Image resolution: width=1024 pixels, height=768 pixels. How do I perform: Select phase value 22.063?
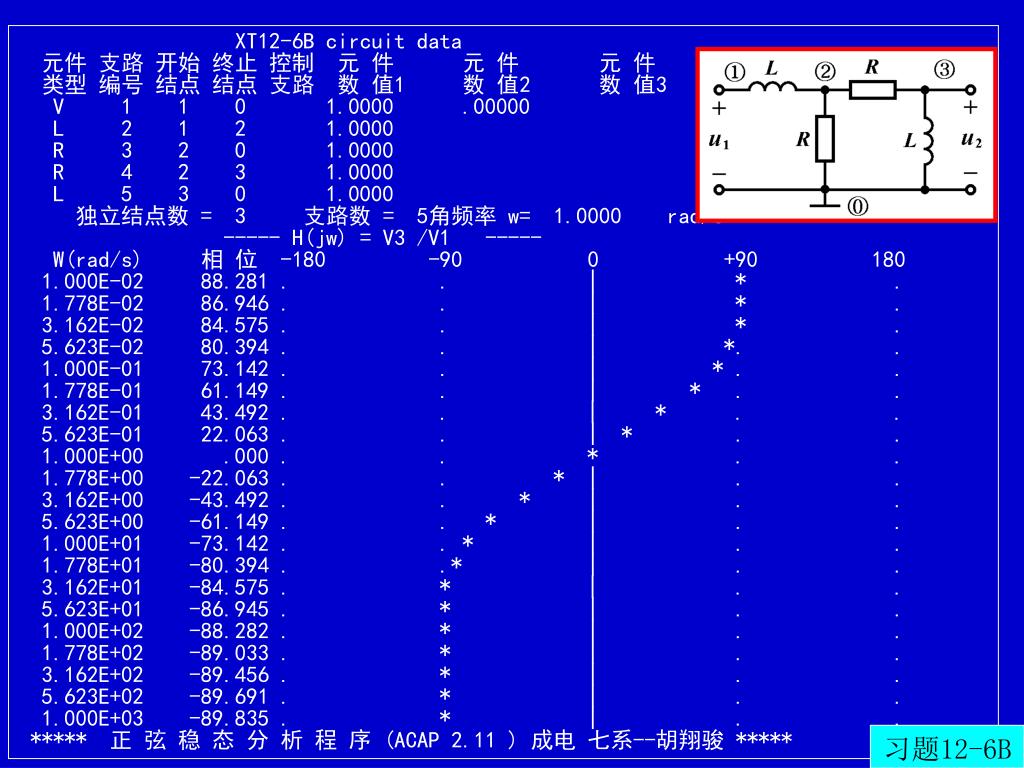(x=234, y=435)
